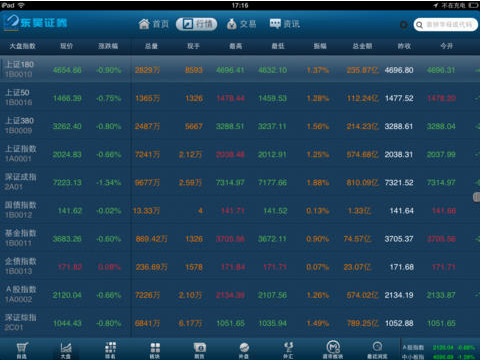Sort by 总量 column header
The image size is (480, 360).
coord(151,46)
